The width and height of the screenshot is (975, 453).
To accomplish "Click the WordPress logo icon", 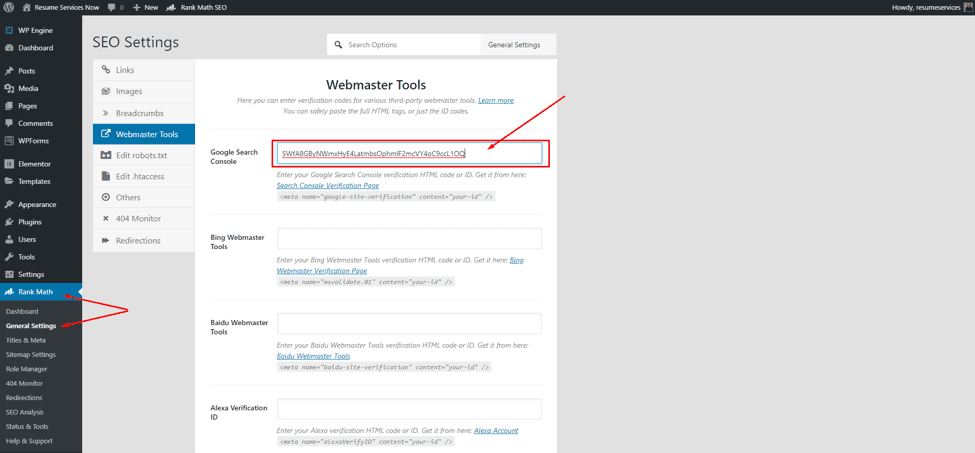I will coord(9,7).
